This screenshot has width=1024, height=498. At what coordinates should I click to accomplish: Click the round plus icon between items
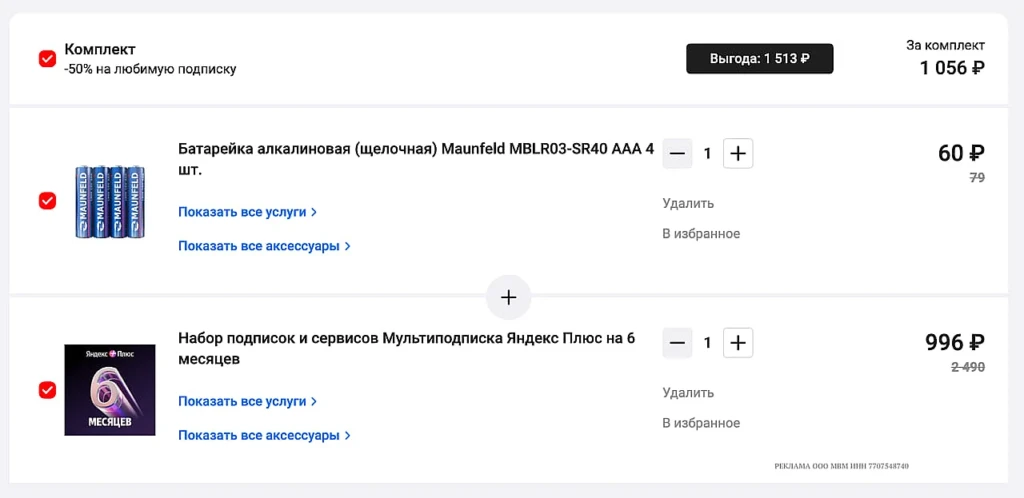tap(508, 298)
